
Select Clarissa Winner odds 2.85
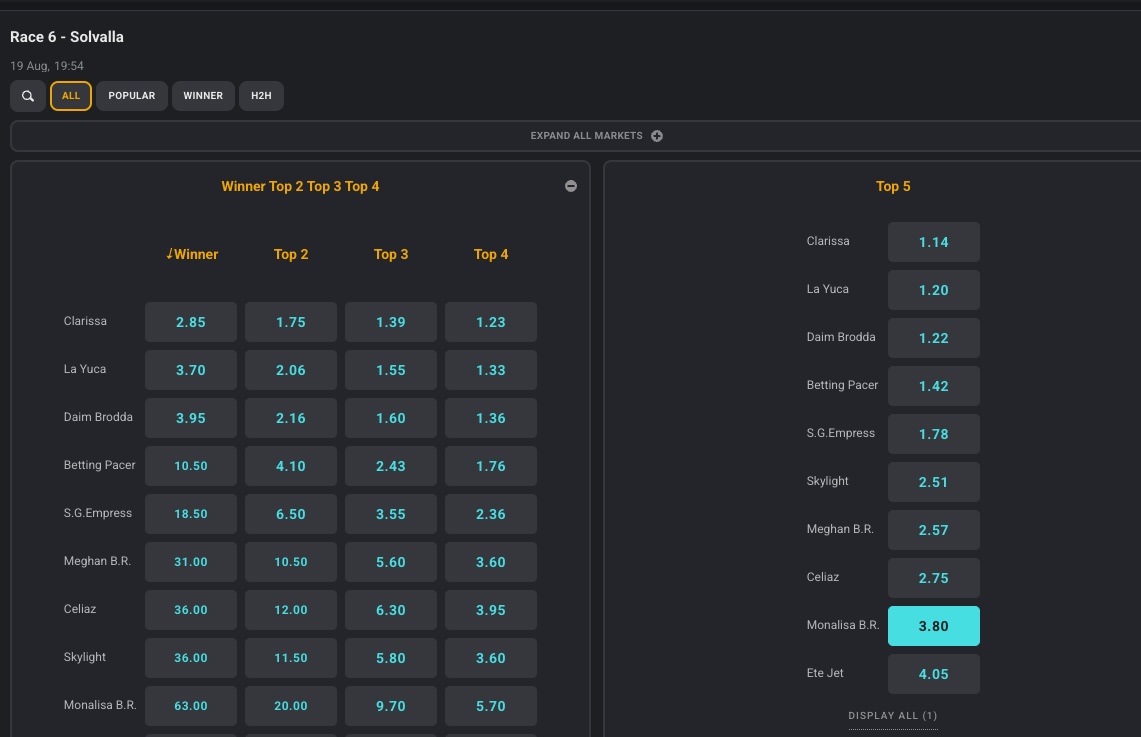pyautogui.click(x=191, y=322)
